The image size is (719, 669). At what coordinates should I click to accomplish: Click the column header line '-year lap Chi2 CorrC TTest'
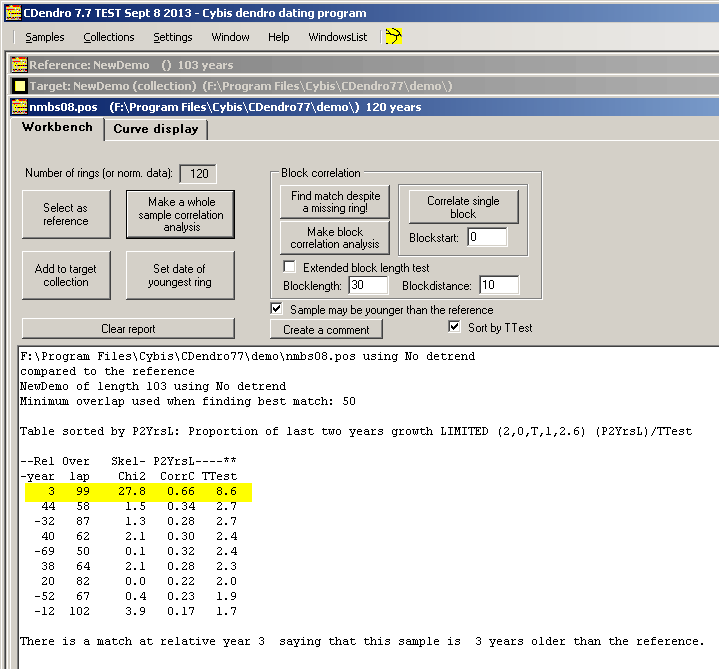128,476
